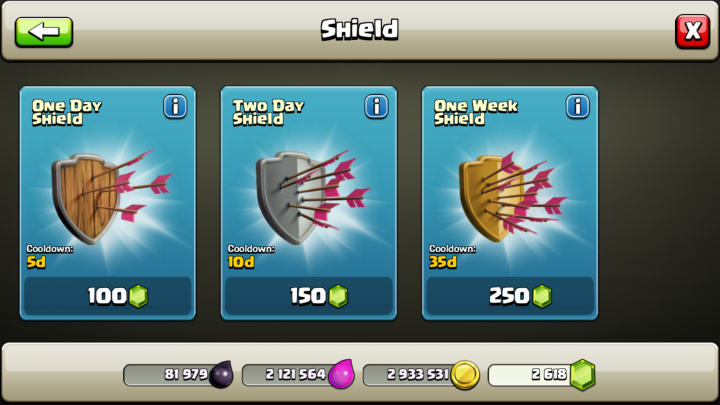
Task: Buy One Week Shield for 250 gems
Action: [x=510, y=296]
